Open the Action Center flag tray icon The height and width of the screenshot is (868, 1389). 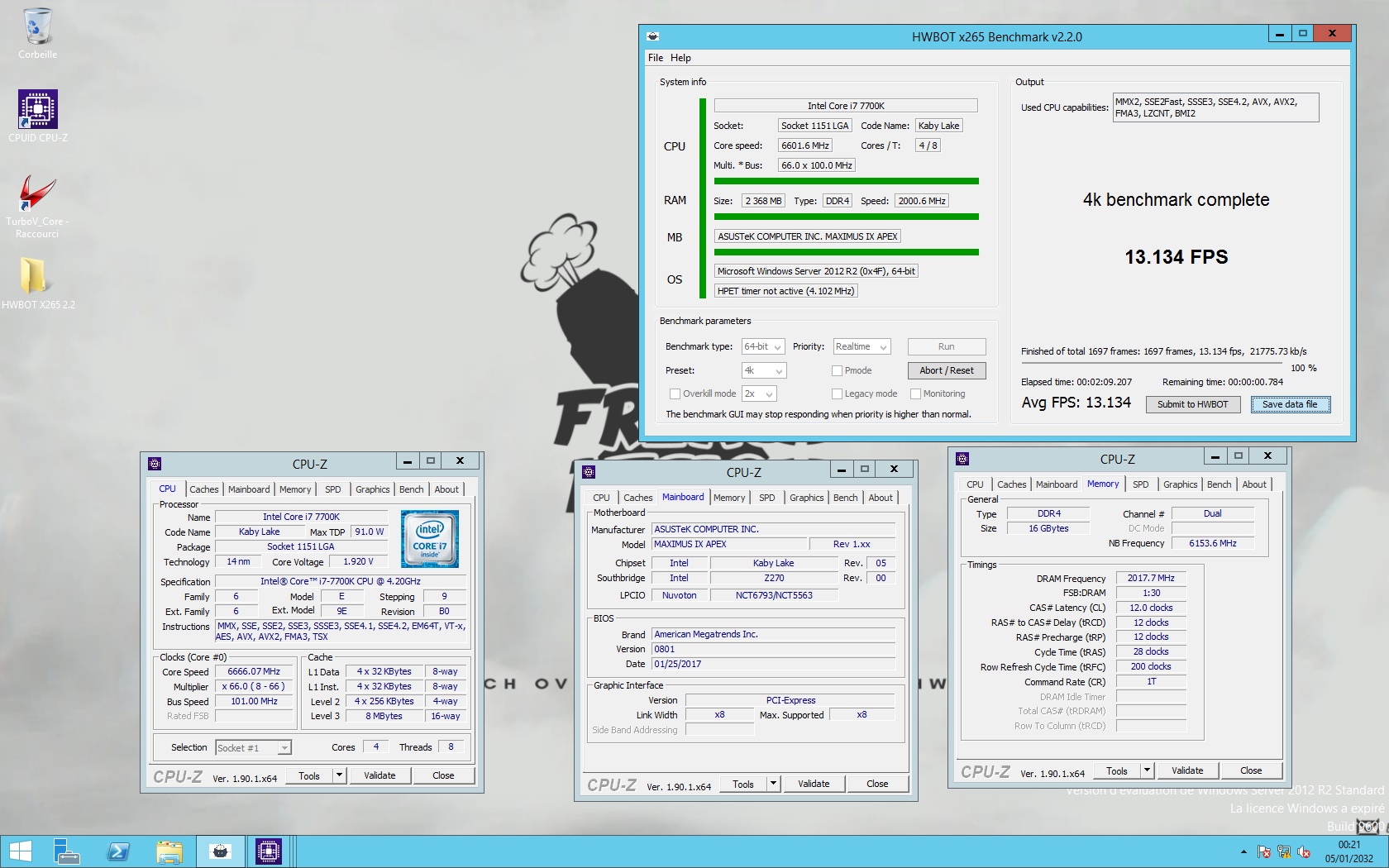pyautogui.click(x=1264, y=851)
